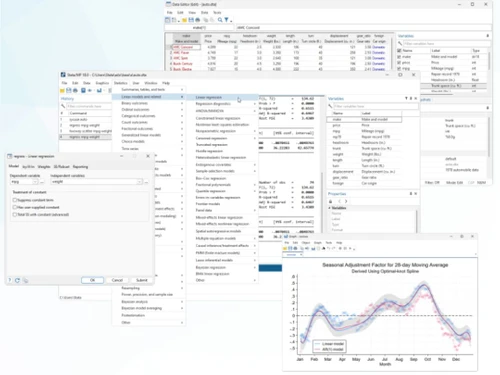The width and height of the screenshot is (500, 375).
Task: Enable Total SS with constant (advanced) checkbox
Action: tap(15, 215)
